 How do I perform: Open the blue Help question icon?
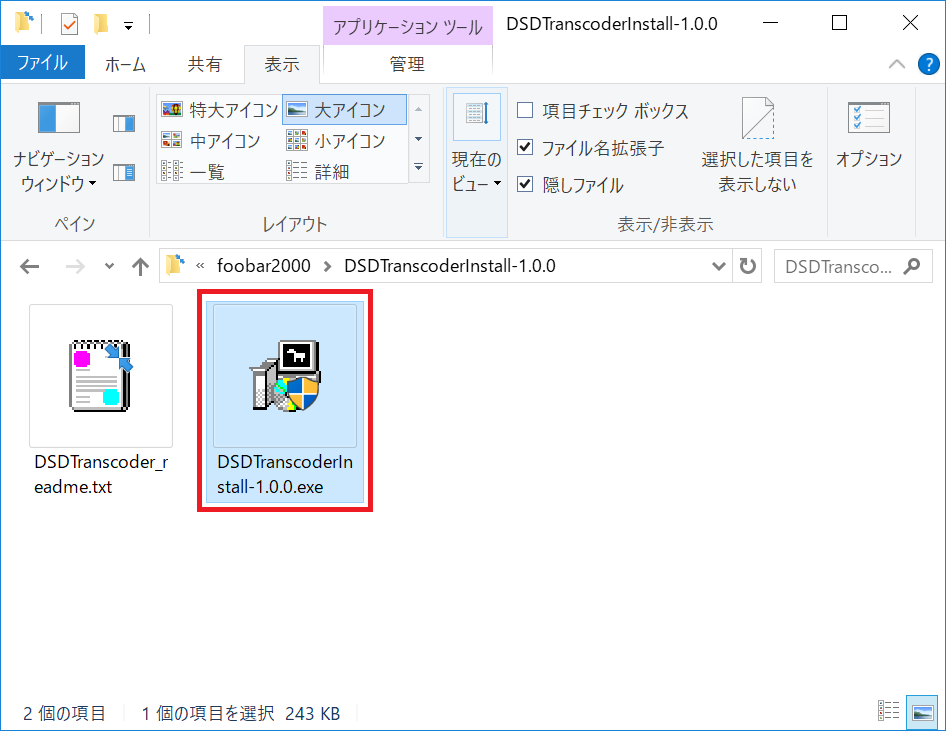pos(929,64)
